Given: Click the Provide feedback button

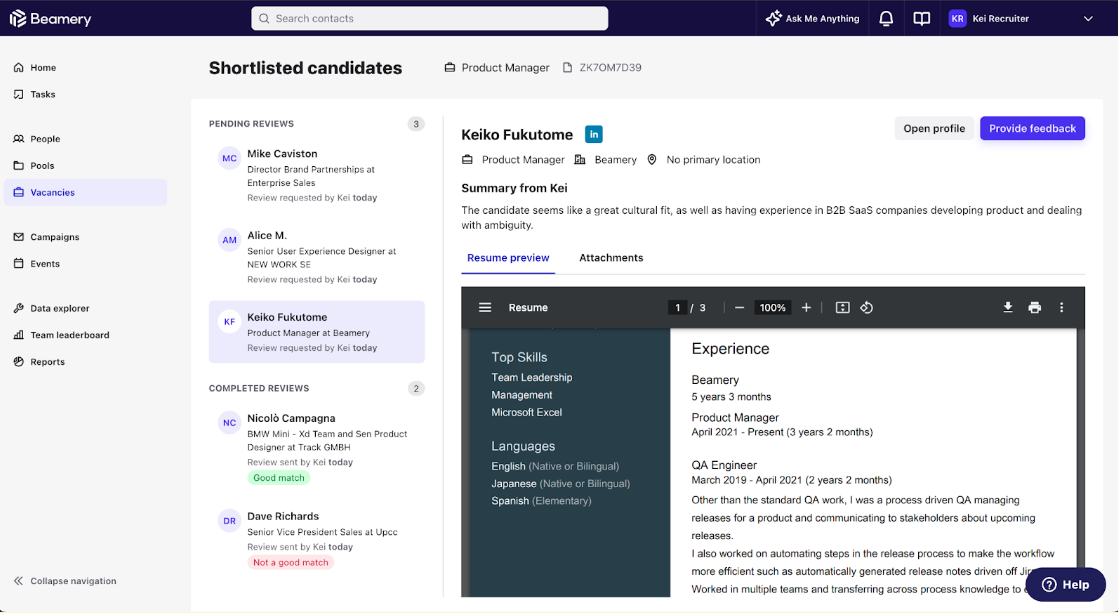Looking at the screenshot, I should tap(1032, 128).
